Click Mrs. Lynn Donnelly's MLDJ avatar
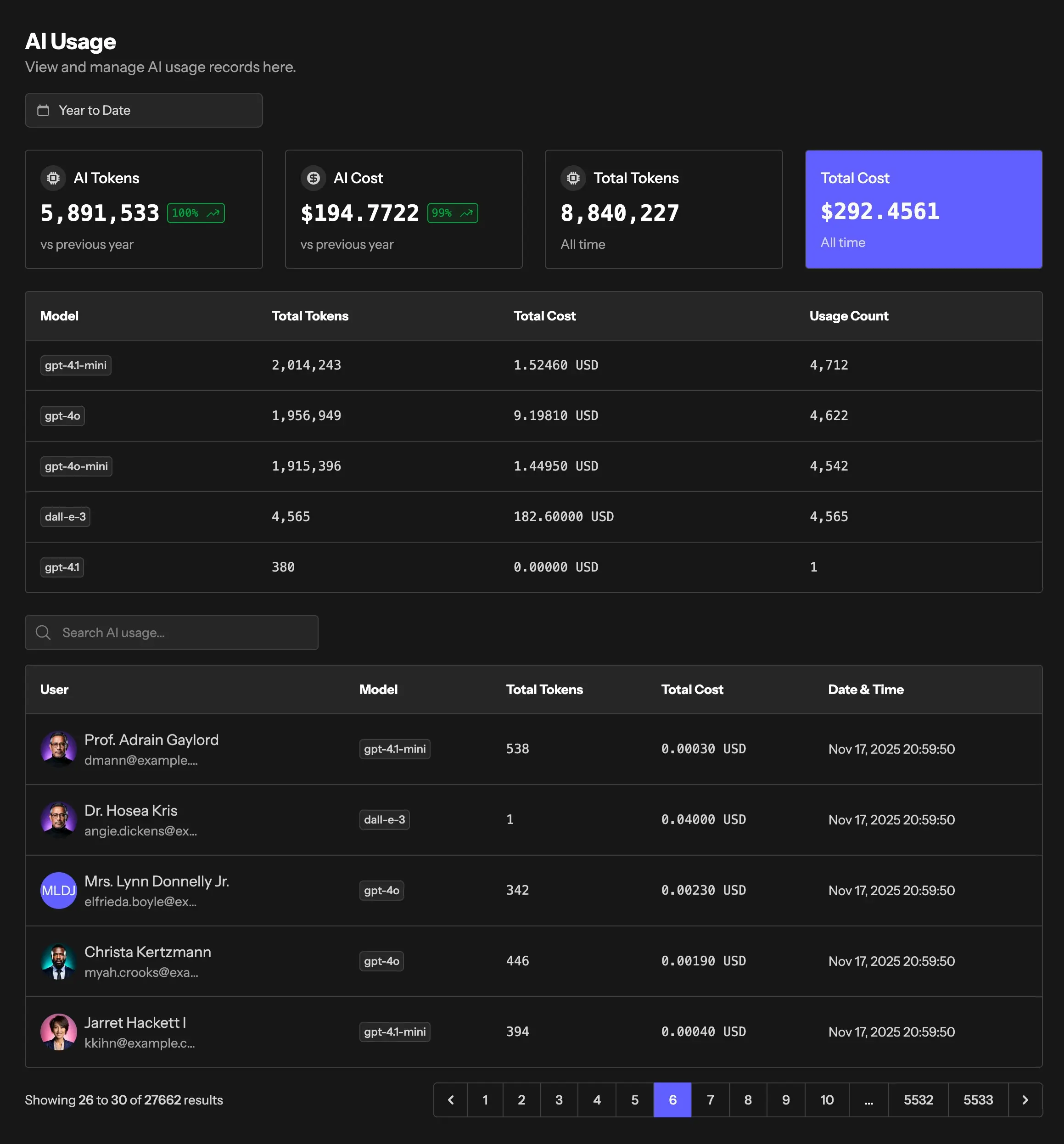The width and height of the screenshot is (1064, 1144). coord(59,890)
